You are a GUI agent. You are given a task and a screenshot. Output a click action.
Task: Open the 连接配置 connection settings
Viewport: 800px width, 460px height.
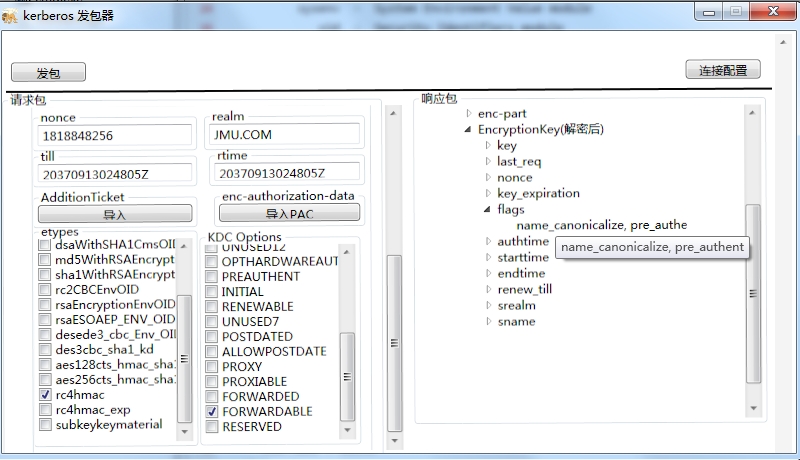point(723,69)
